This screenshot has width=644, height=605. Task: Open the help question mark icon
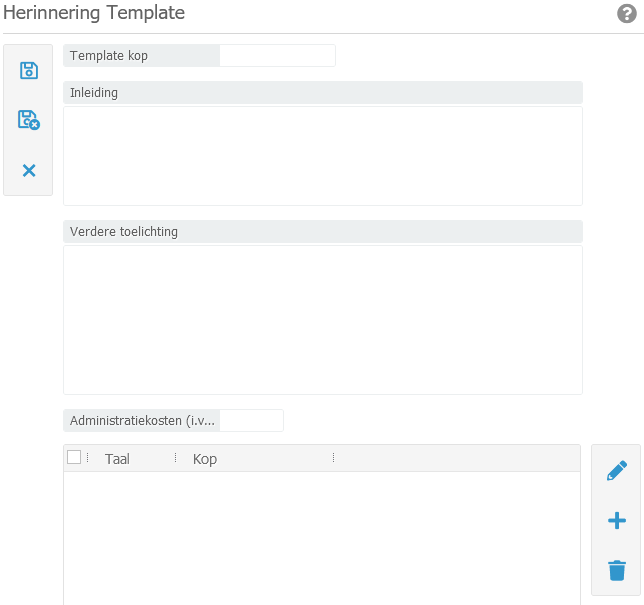pos(627,13)
